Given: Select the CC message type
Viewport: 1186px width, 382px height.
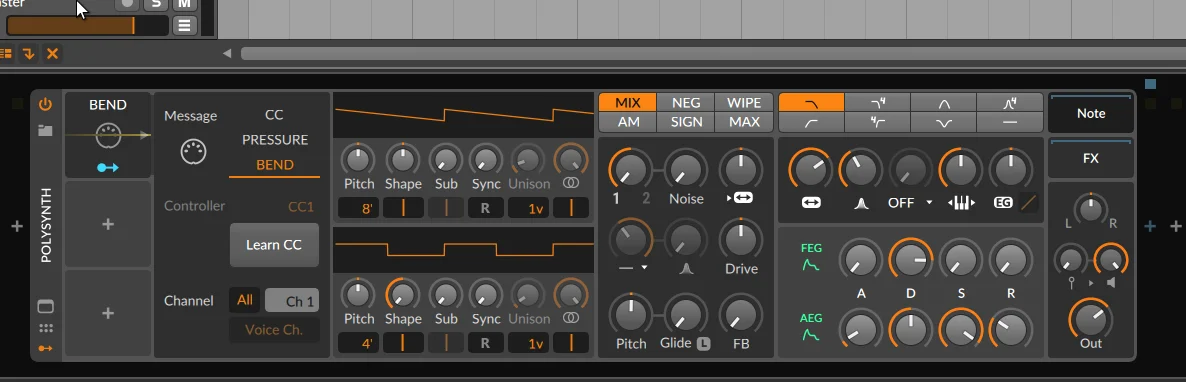Looking at the screenshot, I should [x=274, y=115].
